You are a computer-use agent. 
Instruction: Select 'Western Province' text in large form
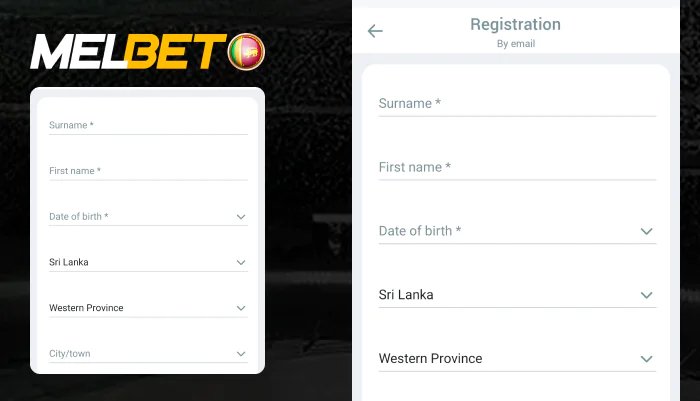point(430,359)
